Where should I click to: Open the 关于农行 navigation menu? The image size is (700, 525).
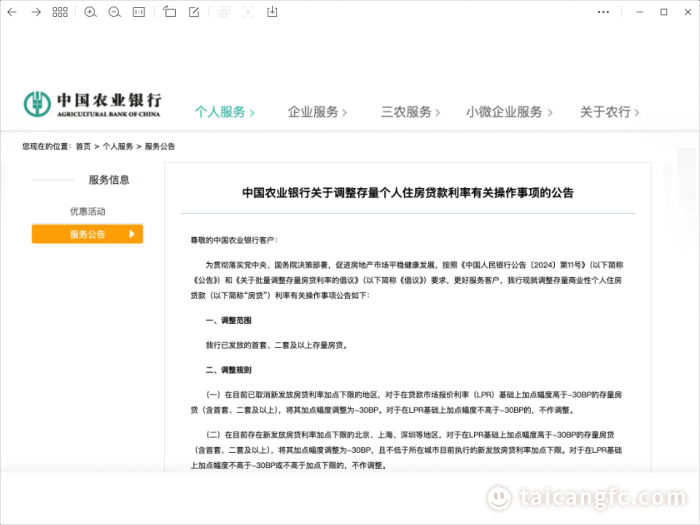pos(609,112)
